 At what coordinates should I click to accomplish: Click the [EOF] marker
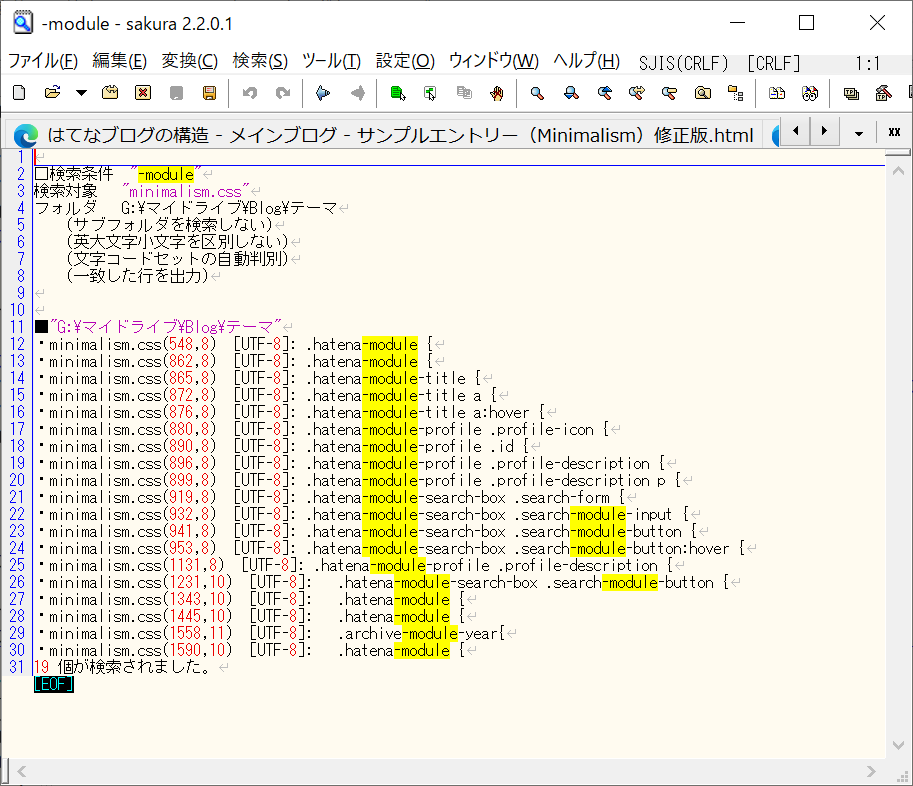point(54,685)
